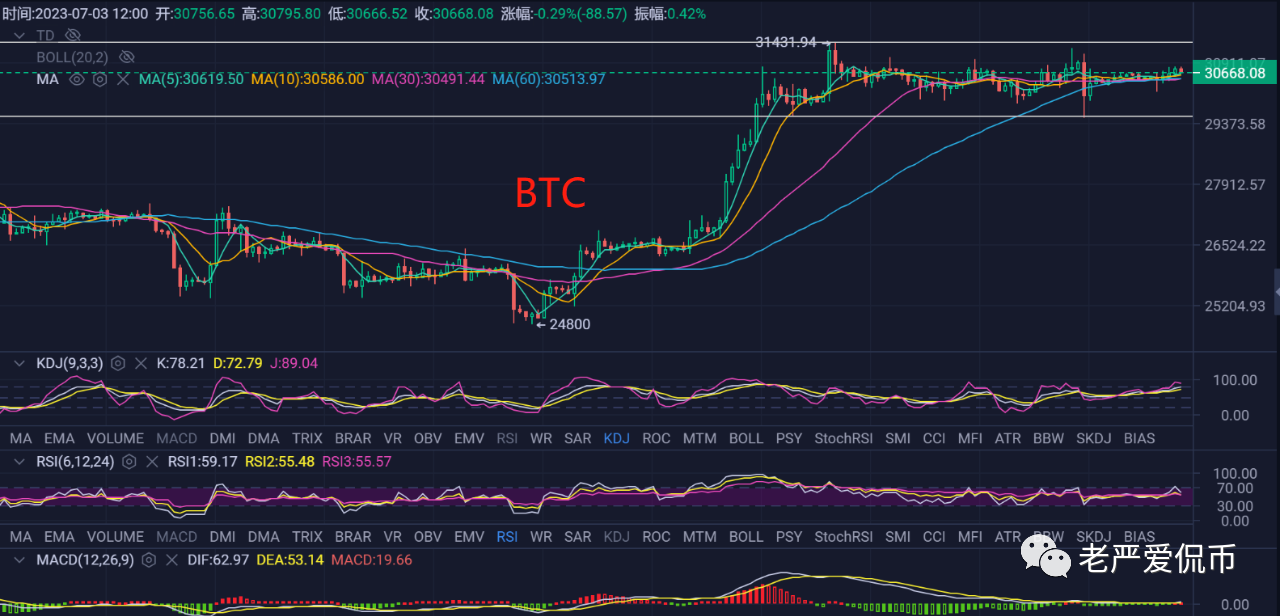Select the OBV tab under the KDJ chart
Image resolution: width=1280 pixels, height=616 pixels.
point(428,438)
